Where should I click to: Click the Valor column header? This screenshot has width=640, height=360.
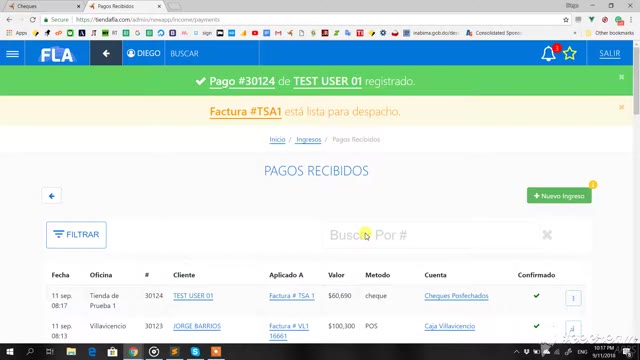(x=336, y=275)
